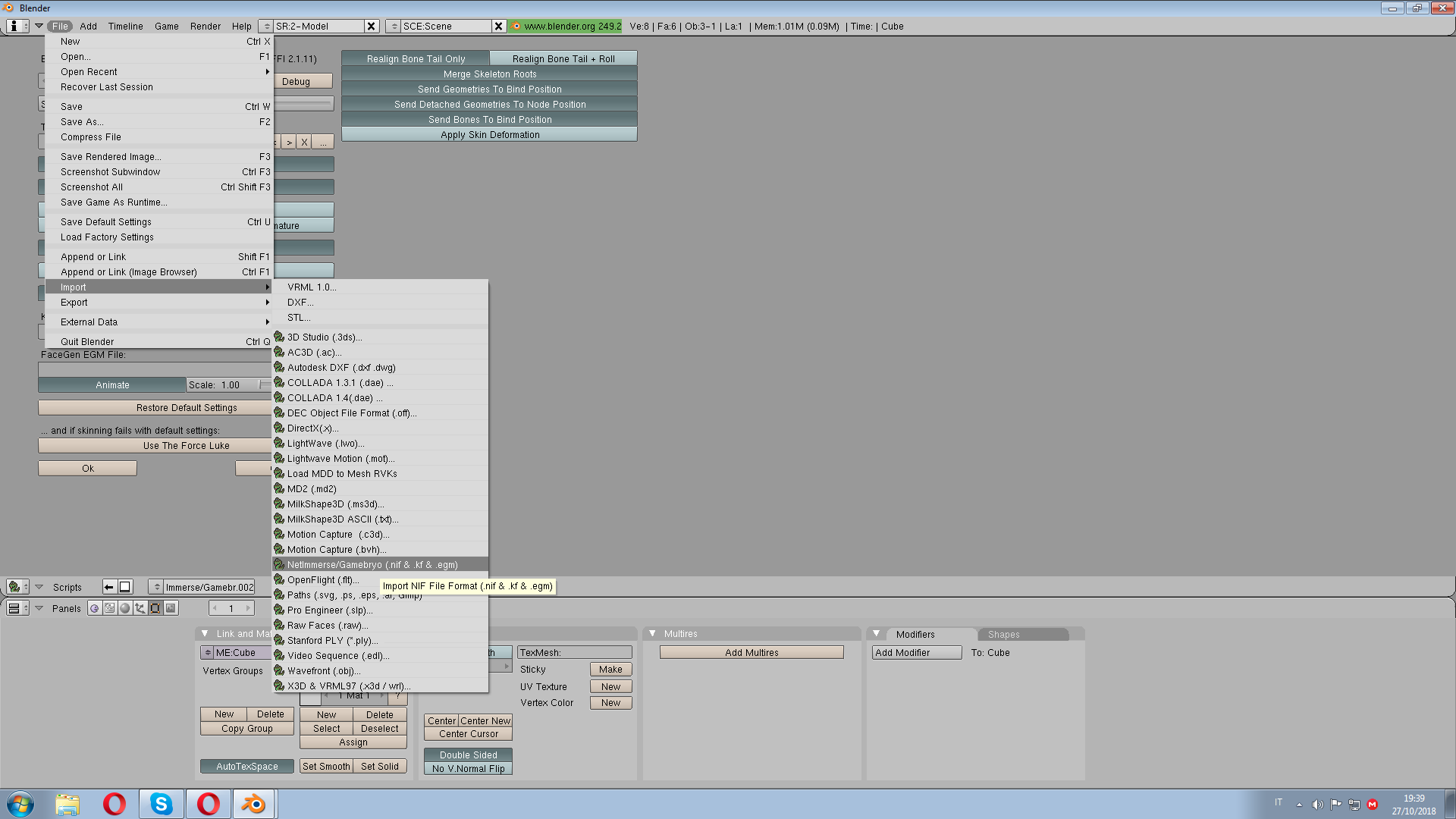This screenshot has height=819, width=1456.
Task: Click the MEGA tray icon
Action: click(x=1372, y=805)
